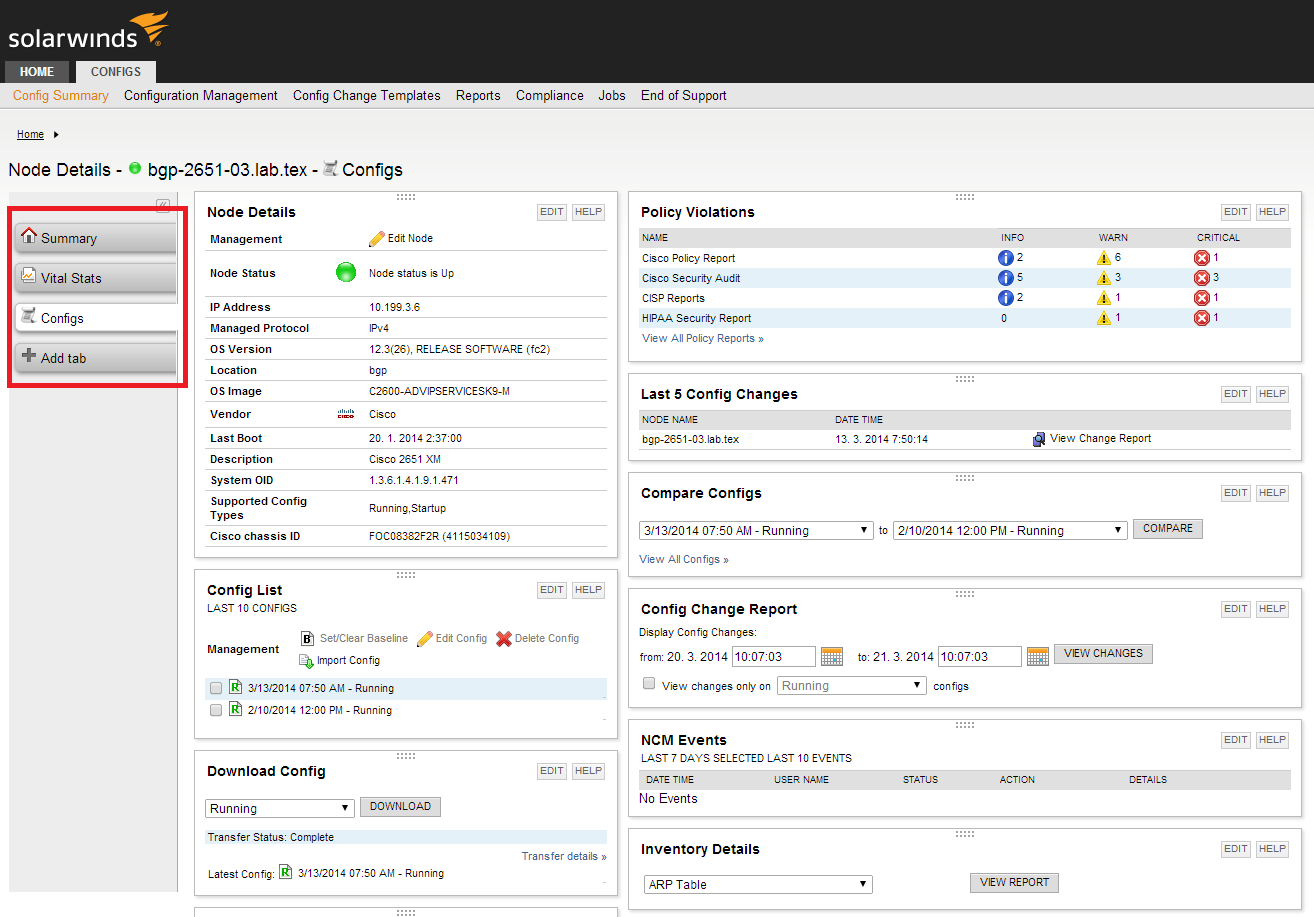Open the Download Config type dropdown
Screen dimensions: 1314x917
pyautogui.click(x=280, y=808)
